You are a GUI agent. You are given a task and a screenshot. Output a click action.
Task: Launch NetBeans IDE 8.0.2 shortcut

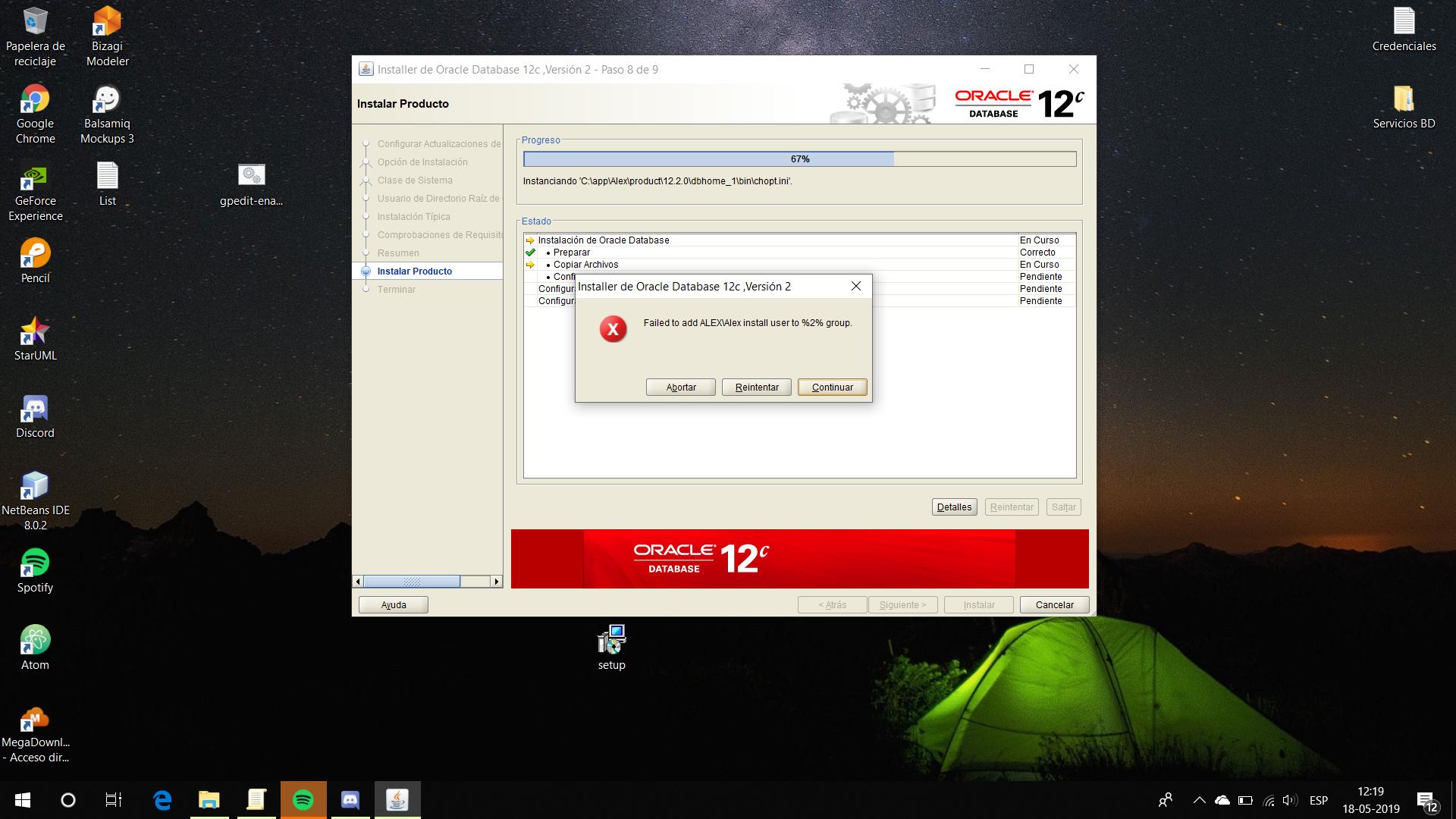35,500
